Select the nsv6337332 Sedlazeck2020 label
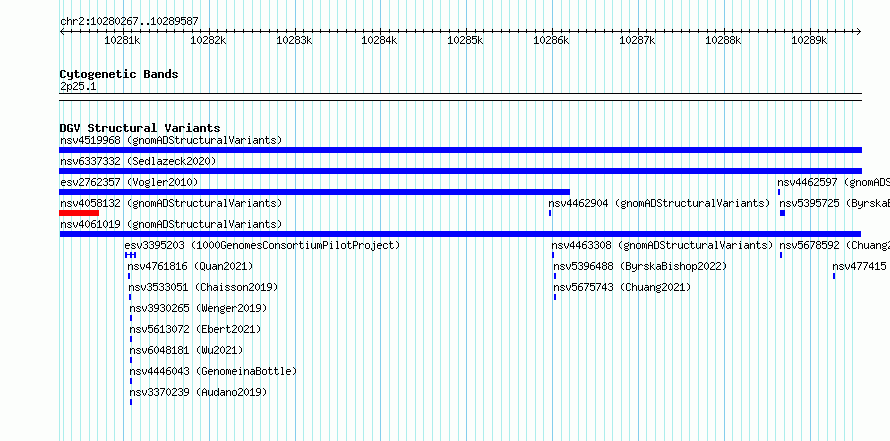 [138, 161]
